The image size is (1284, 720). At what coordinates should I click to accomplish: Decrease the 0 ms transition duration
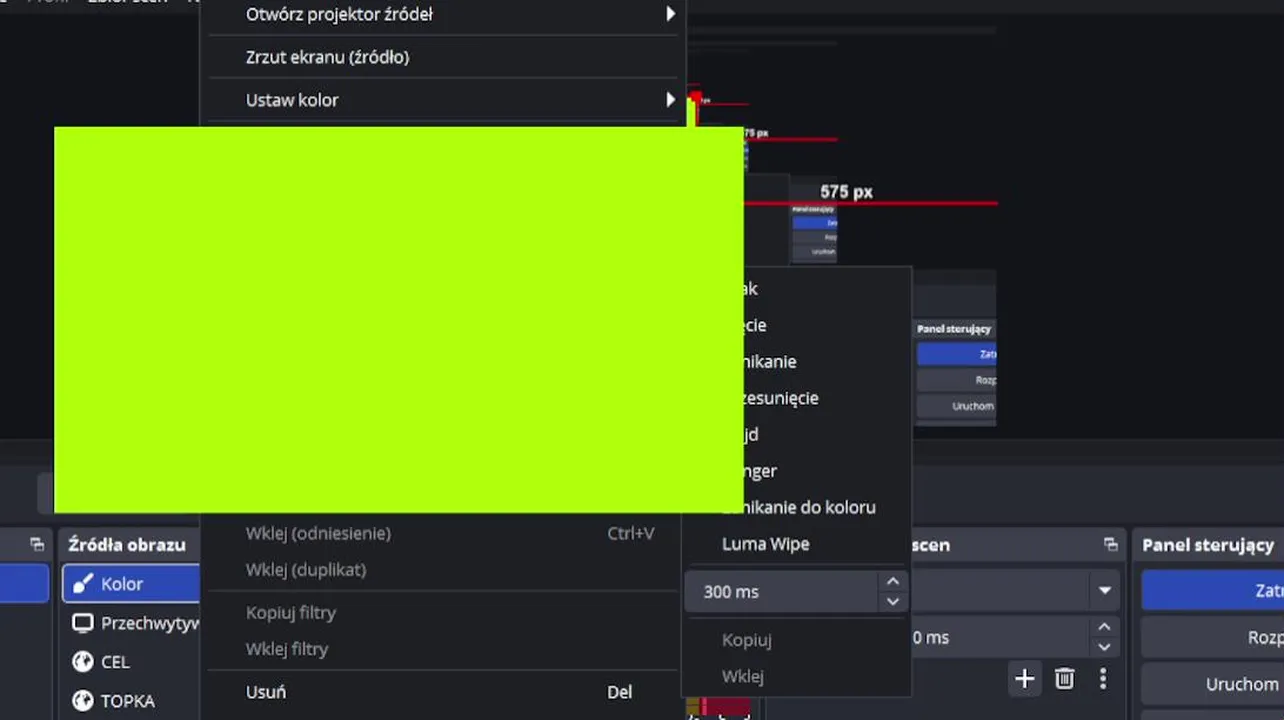click(1104, 647)
